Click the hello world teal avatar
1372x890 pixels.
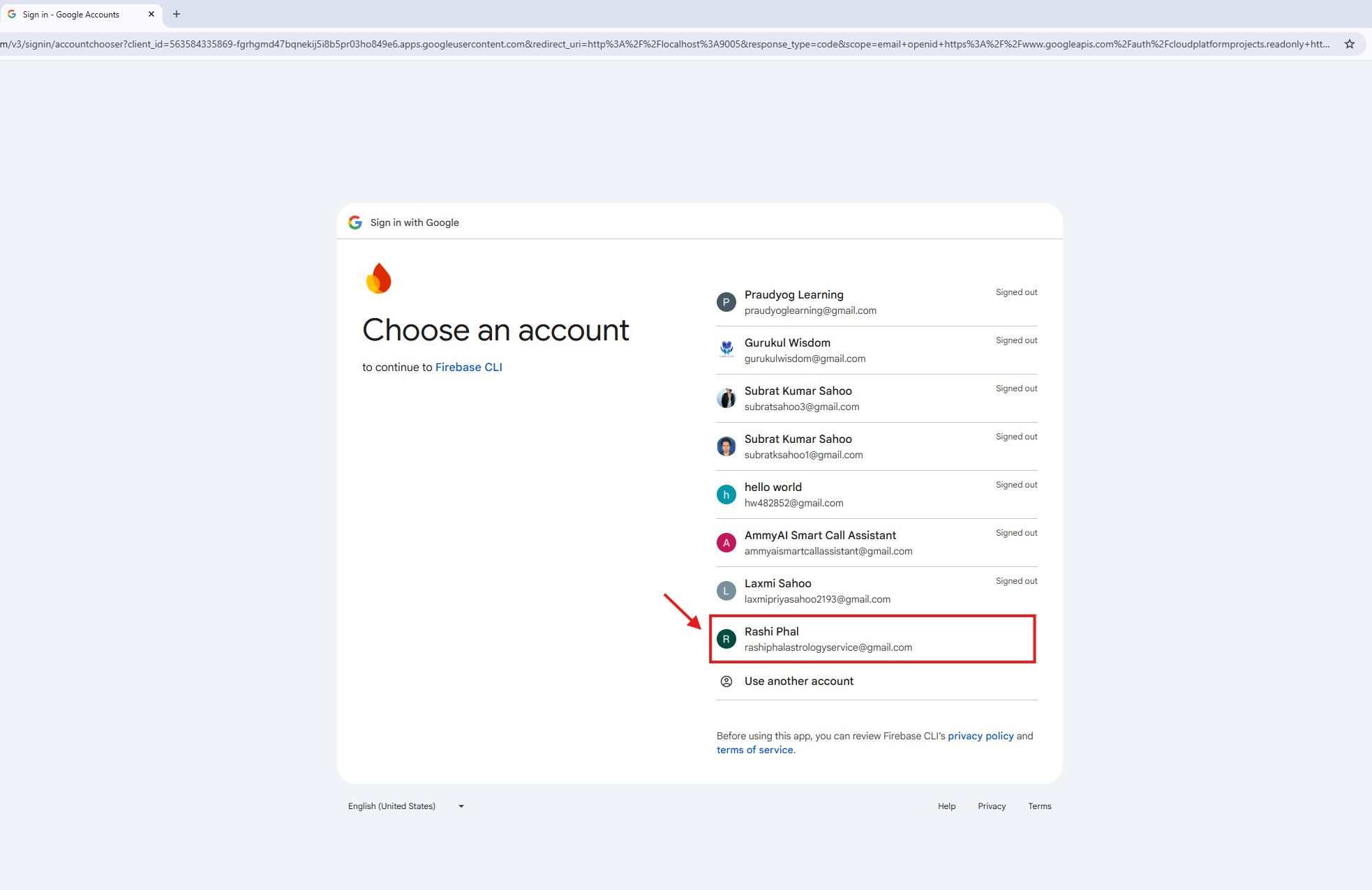(726, 495)
